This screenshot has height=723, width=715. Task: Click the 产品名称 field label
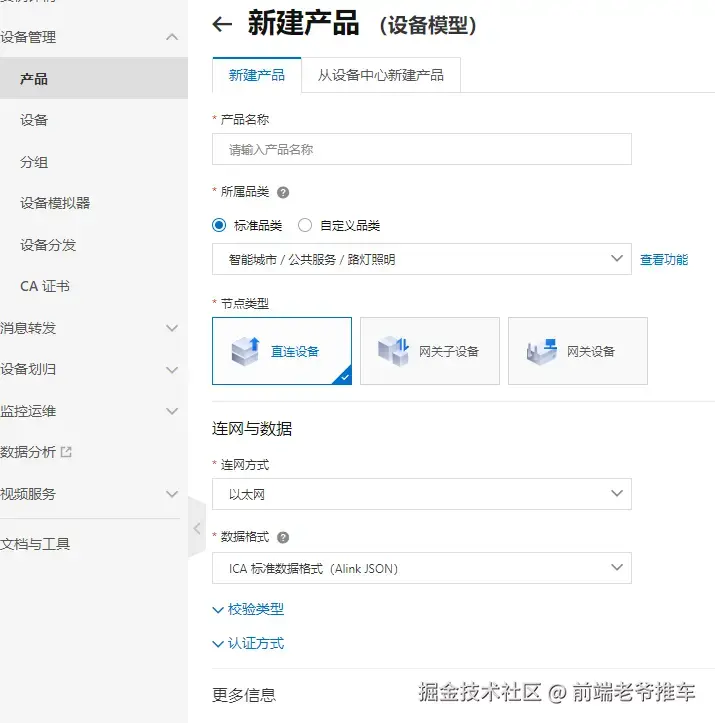[245, 119]
